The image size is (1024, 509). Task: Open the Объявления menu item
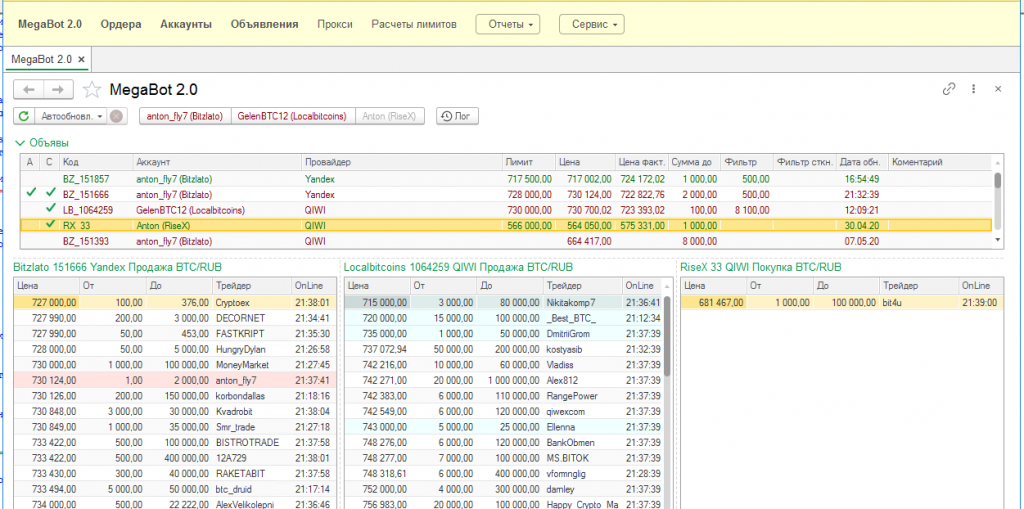(x=264, y=24)
